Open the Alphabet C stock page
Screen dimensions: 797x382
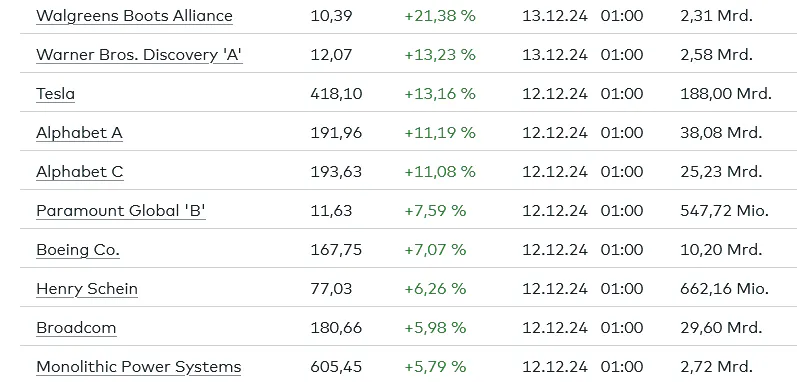80,172
